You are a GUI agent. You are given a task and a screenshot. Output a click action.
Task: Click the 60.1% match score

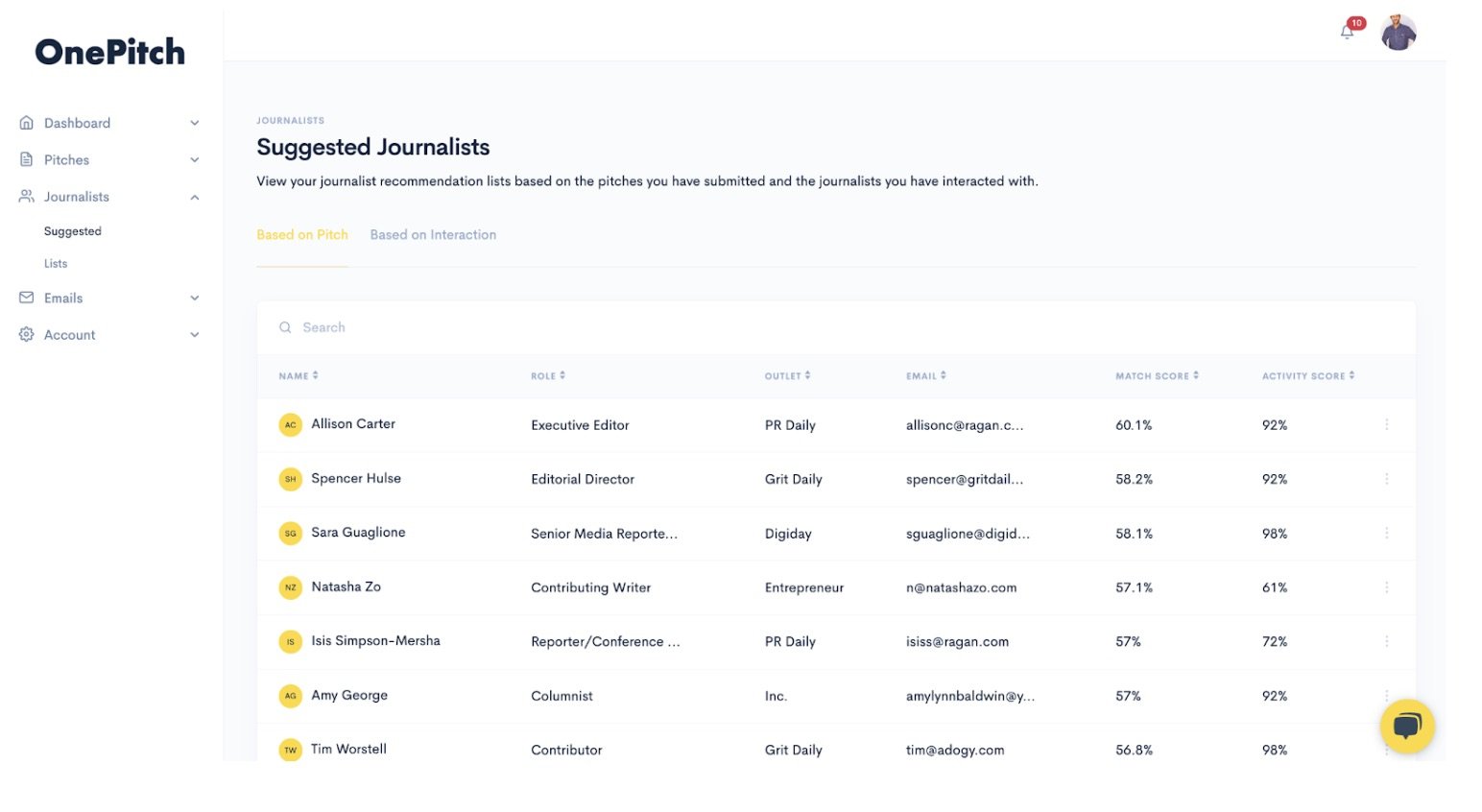click(x=1134, y=425)
